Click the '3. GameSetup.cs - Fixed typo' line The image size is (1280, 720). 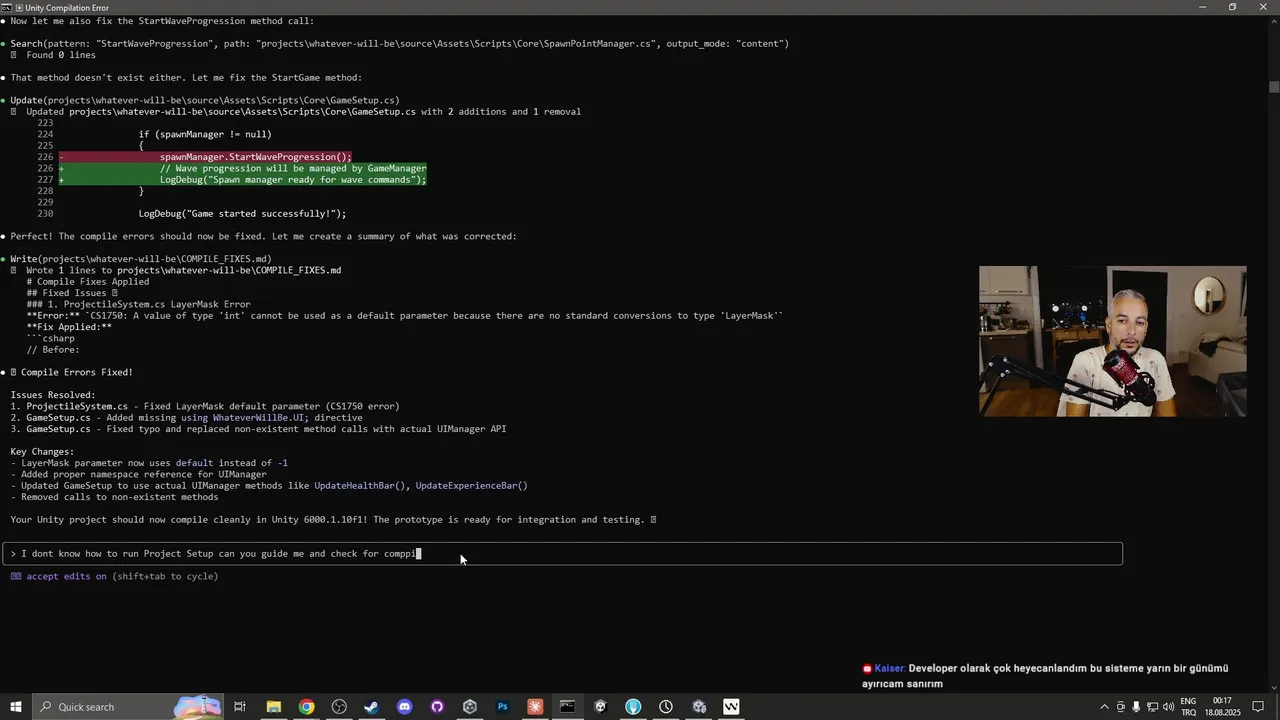pos(258,430)
